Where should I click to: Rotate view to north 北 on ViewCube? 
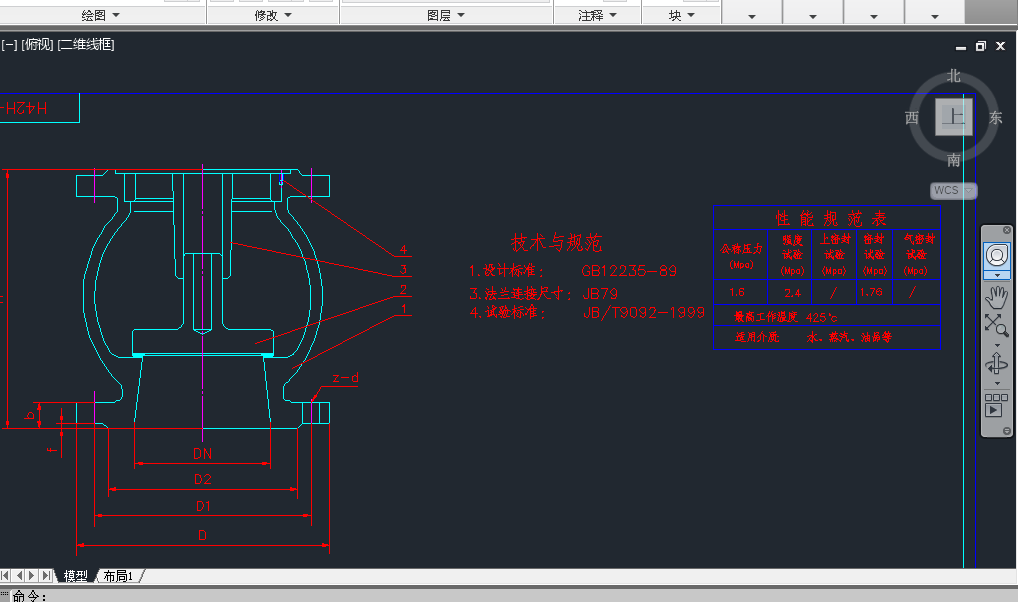[x=953, y=76]
